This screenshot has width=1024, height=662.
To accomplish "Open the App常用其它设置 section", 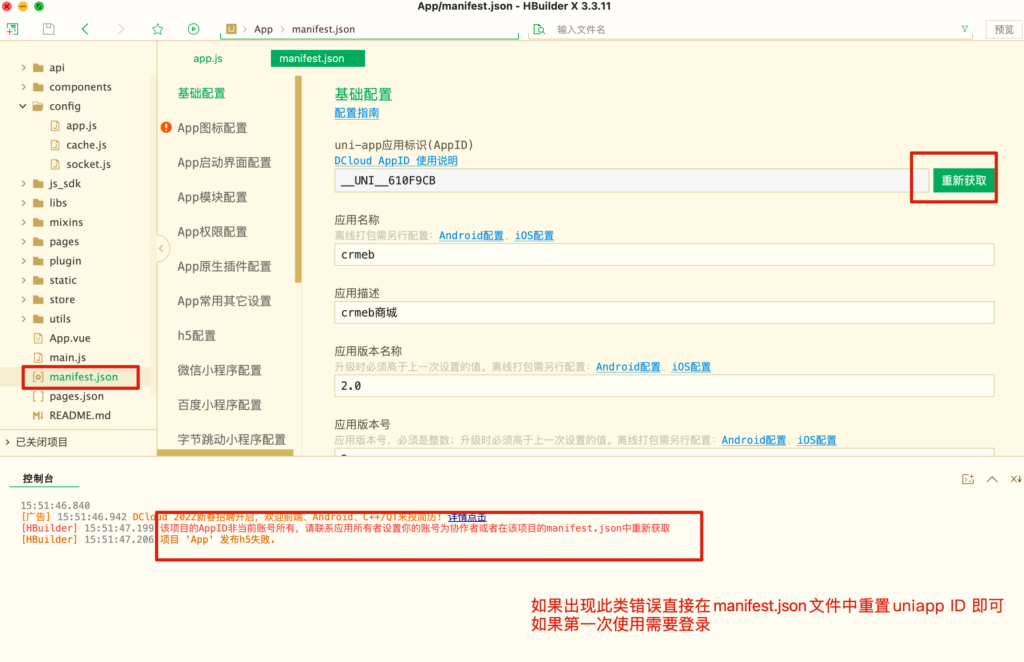I will [x=224, y=301].
